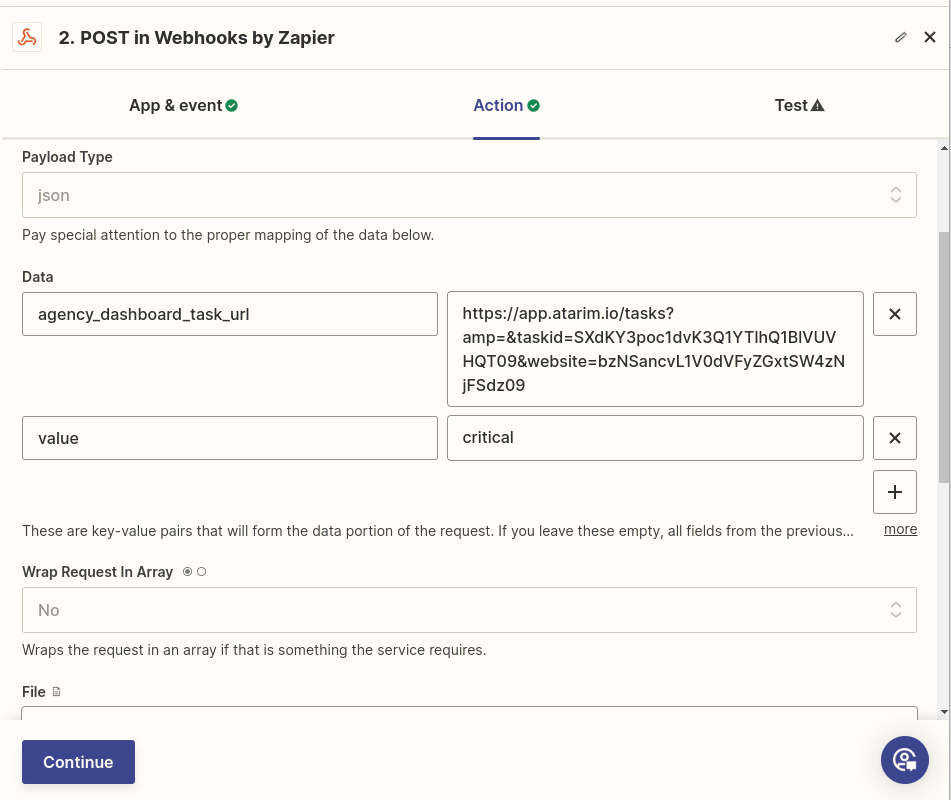Add a new key-value data row
This screenshot has height=800, width=951.
[895, 492]
